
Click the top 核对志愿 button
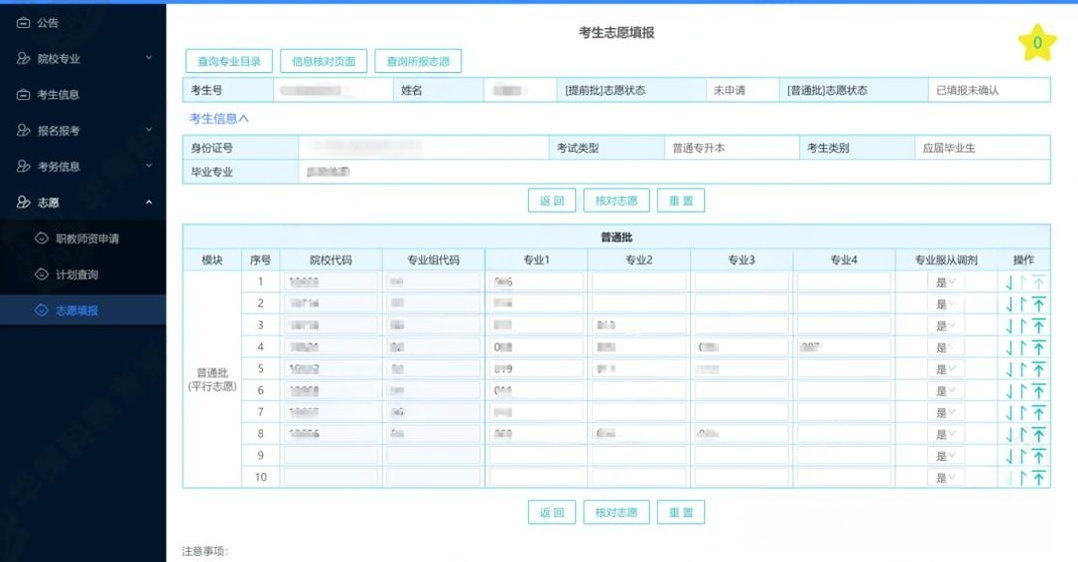coord(616,201)
